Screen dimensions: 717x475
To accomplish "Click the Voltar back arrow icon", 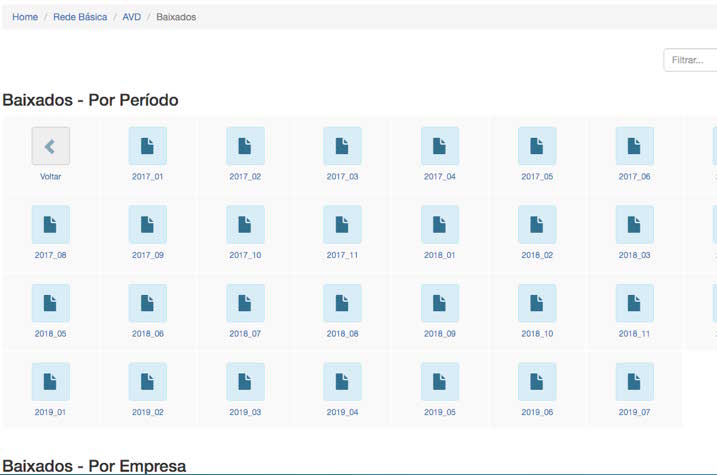I will pyautogui.click(x=50, y=146).
